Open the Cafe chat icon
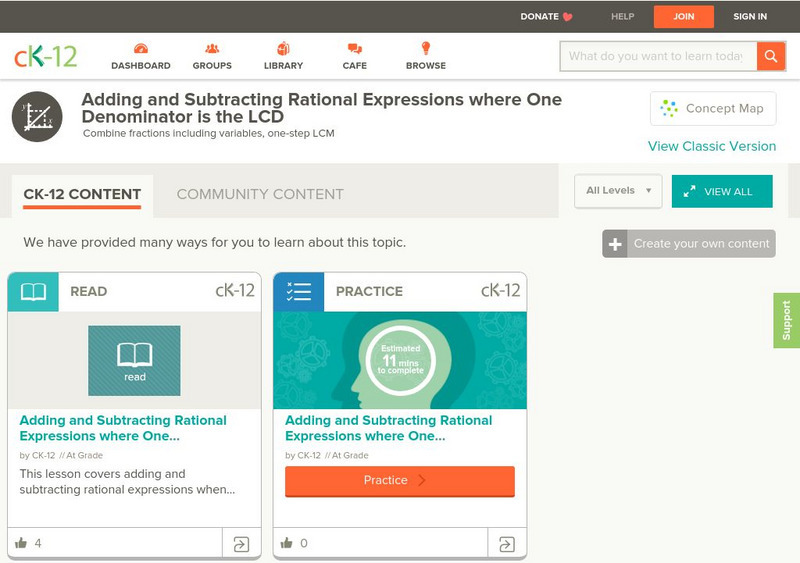Screen dimensions: 800x563 coord(354,49)
